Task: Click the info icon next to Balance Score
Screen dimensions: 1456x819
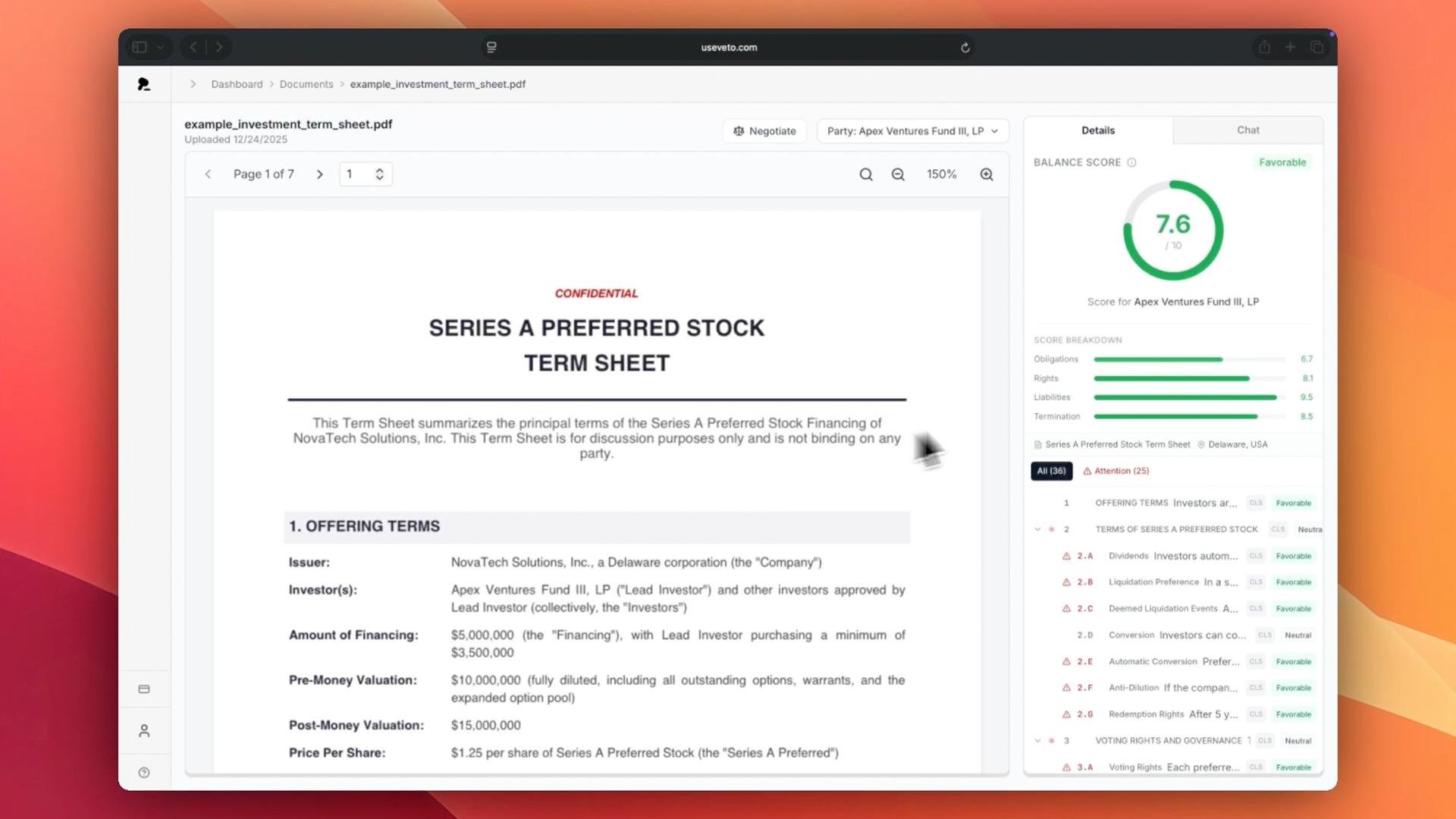Action: [1133, 162]
